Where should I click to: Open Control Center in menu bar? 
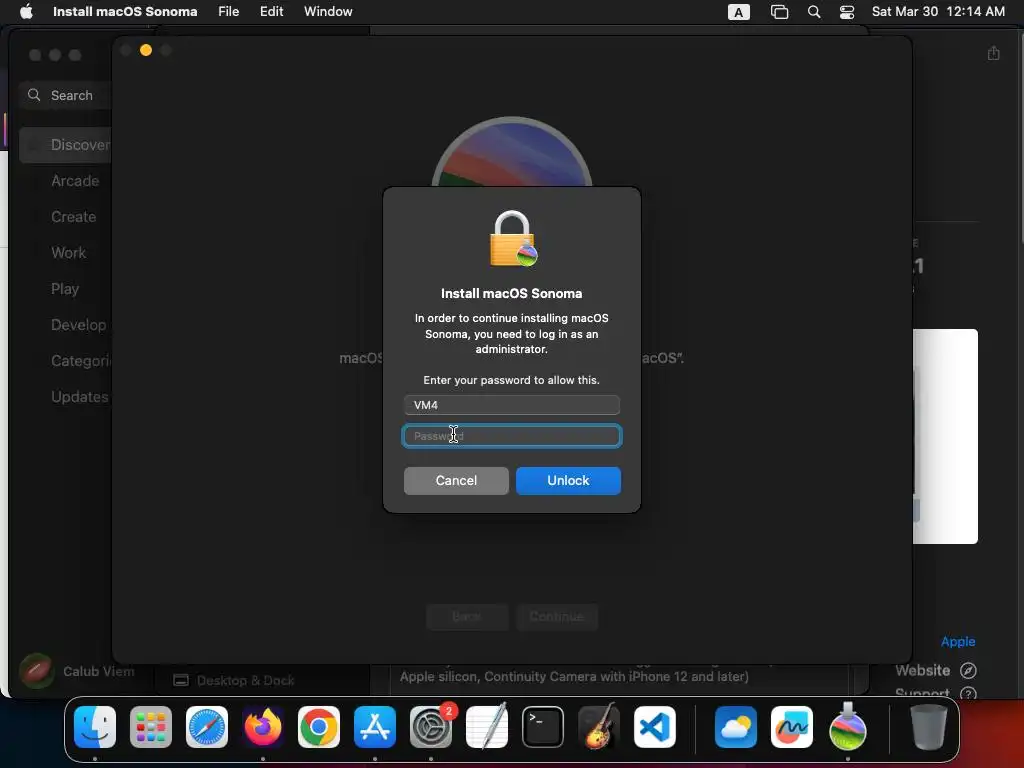point(846,12)
